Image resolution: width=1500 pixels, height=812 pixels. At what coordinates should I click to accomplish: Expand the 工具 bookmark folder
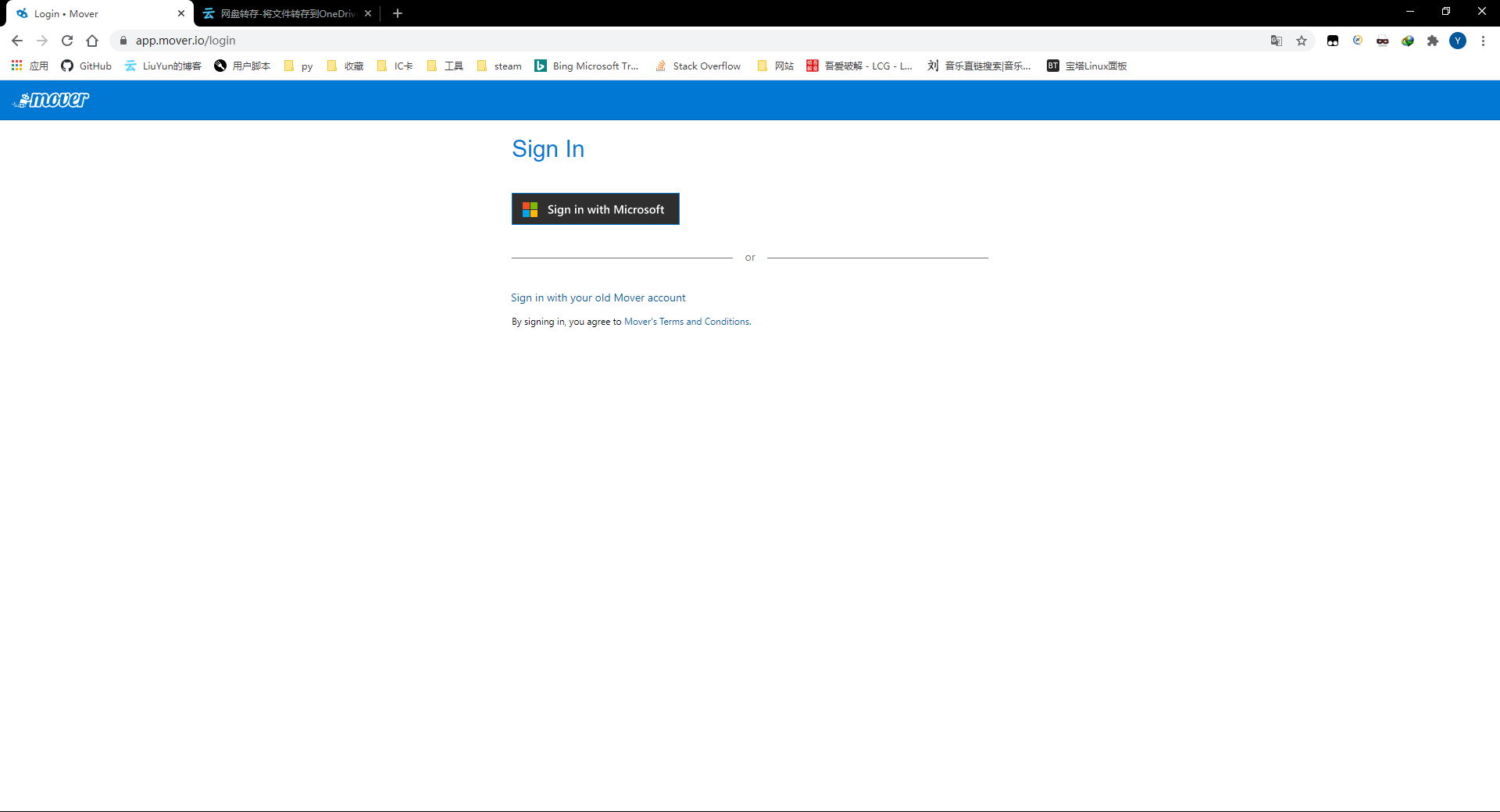click(445, 66)
